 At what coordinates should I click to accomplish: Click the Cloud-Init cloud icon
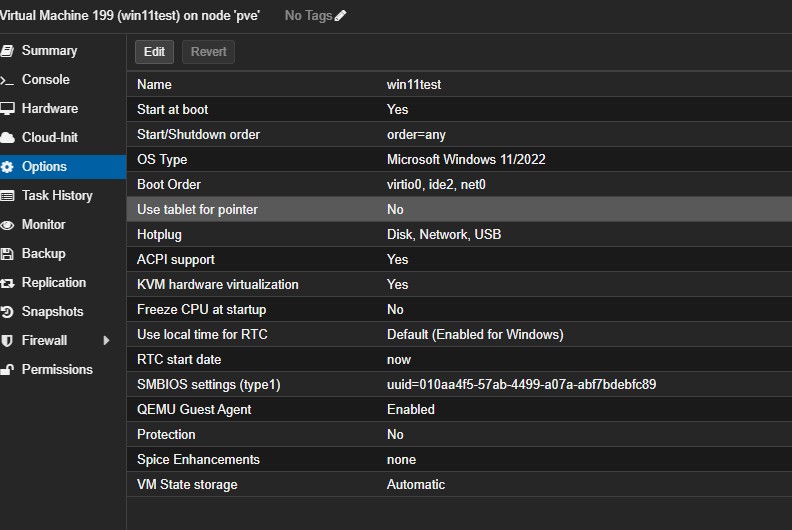click(x=7, y=138)
